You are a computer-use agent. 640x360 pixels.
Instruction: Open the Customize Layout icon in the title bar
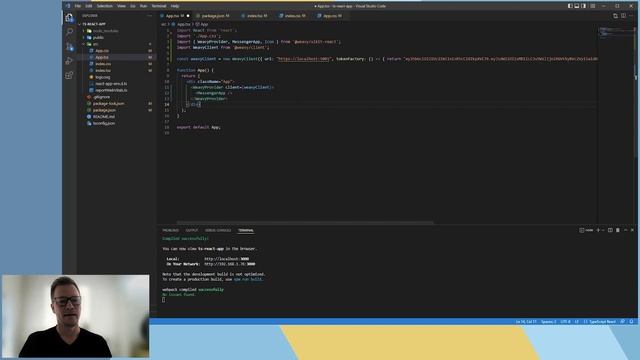click(x=593, y=6)
